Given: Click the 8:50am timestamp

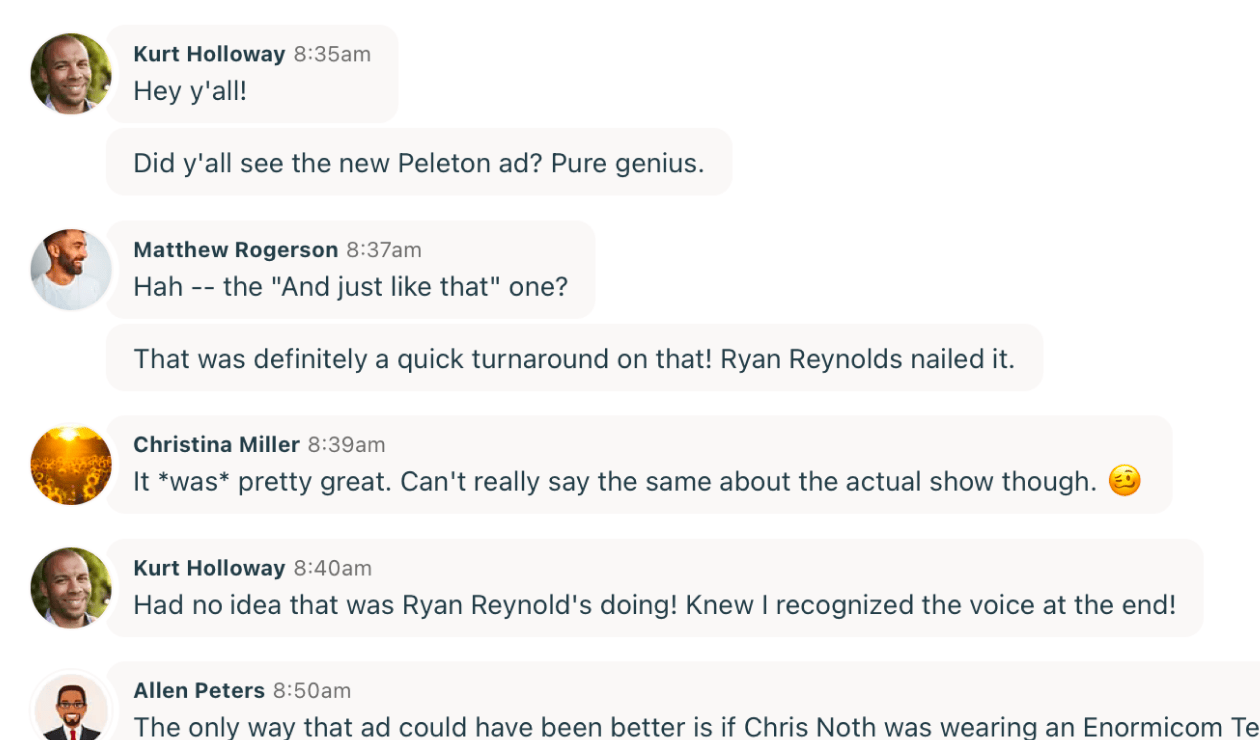Looking at the screenshot, I should (x=312, y=690).
